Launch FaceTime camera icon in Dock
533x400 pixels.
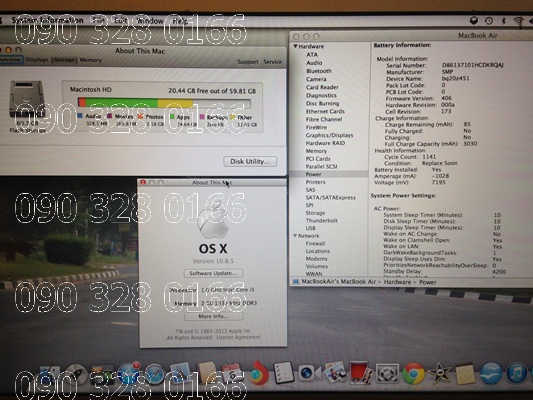pyautogui.click(x=309, y=373)
